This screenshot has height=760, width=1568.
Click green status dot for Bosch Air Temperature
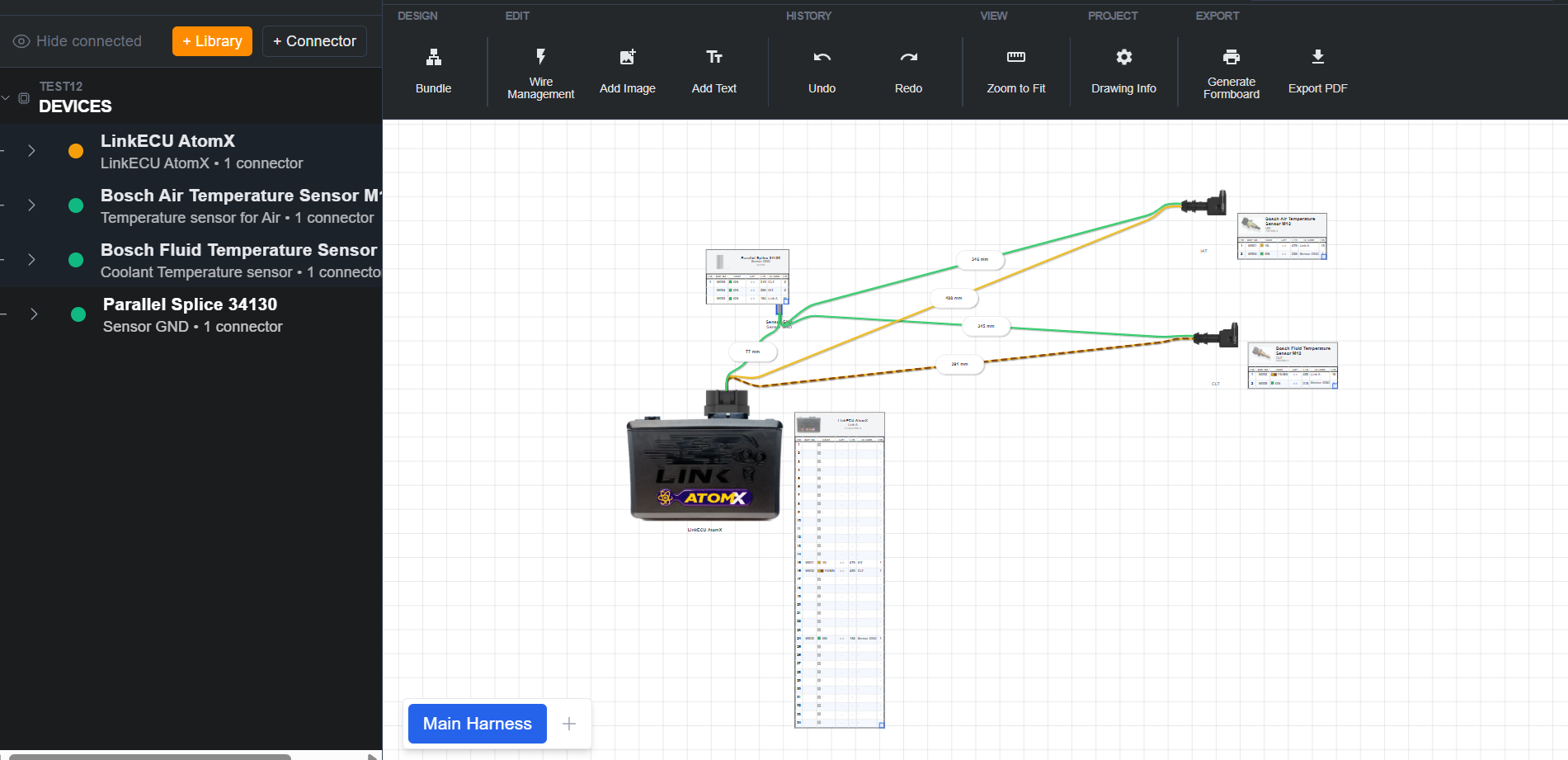coord(76,205)
